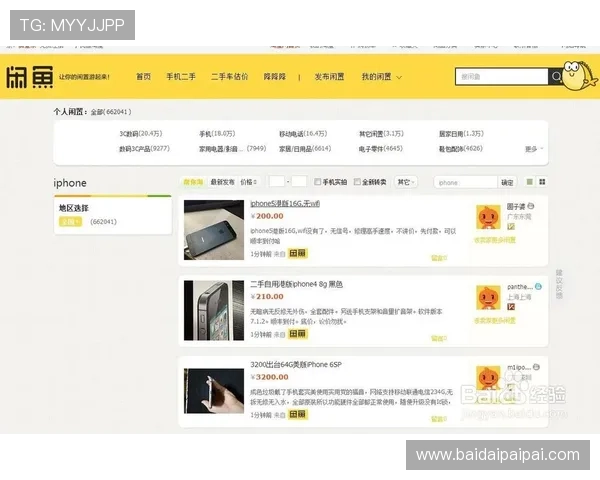Viewport: 600px width, 480px height.
Task: Click the 闲鱼 logo
Action: (x=29, y=77)
